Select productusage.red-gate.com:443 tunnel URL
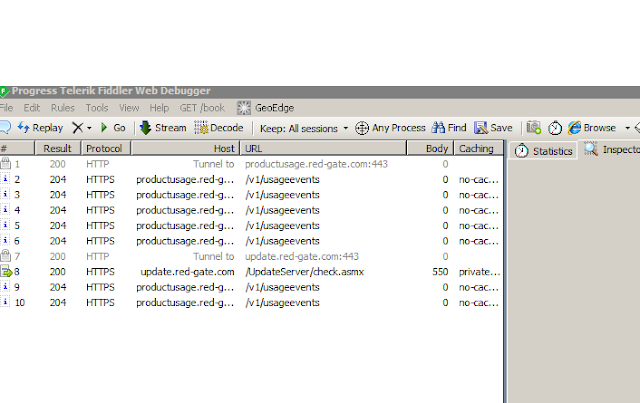This screenshot has width=640, height=403. pos(316,164)
